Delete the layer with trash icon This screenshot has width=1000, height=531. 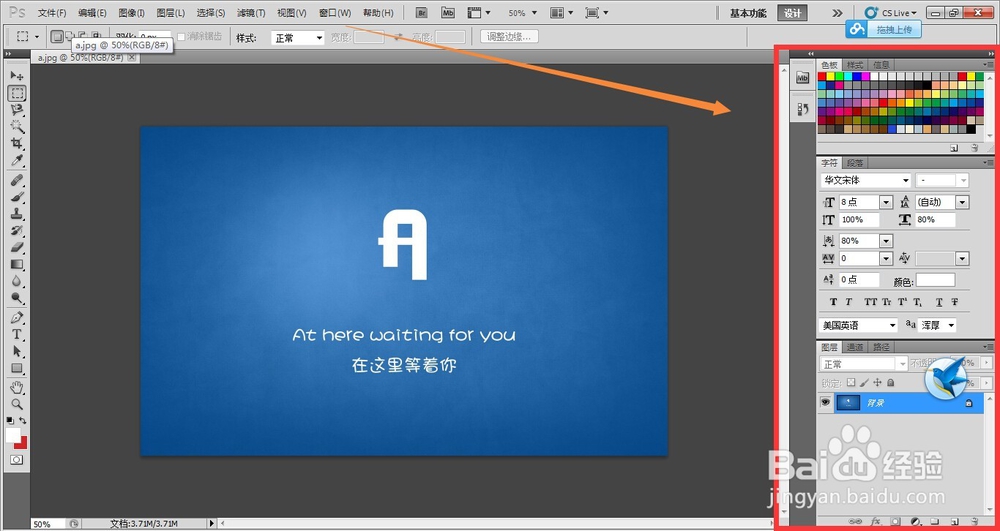tap(974, 521)
